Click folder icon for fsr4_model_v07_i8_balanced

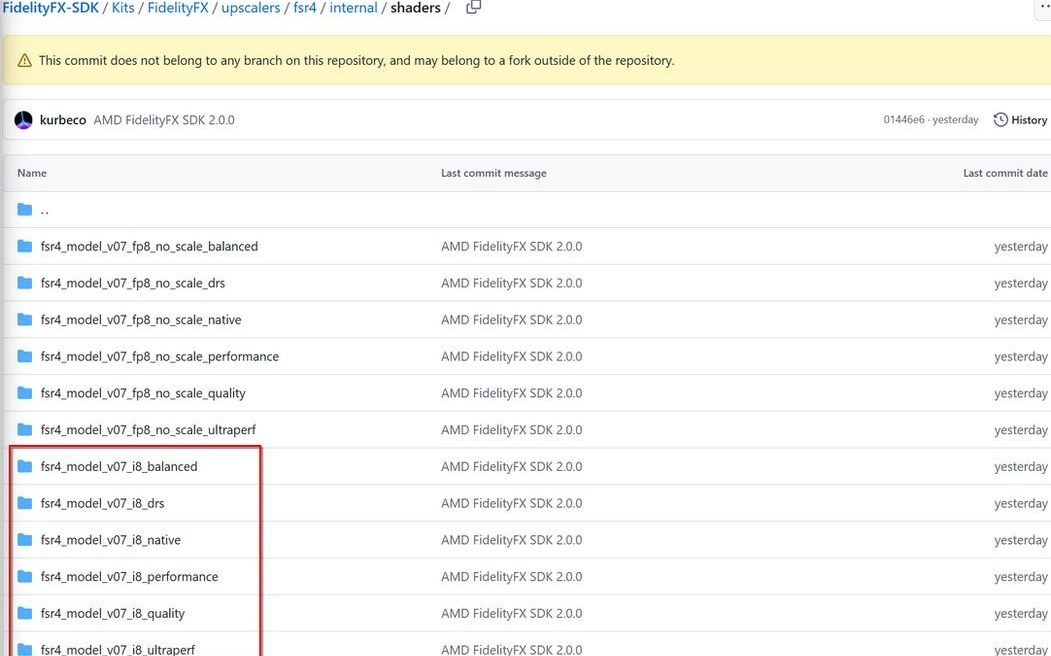[x=25, y=466]
